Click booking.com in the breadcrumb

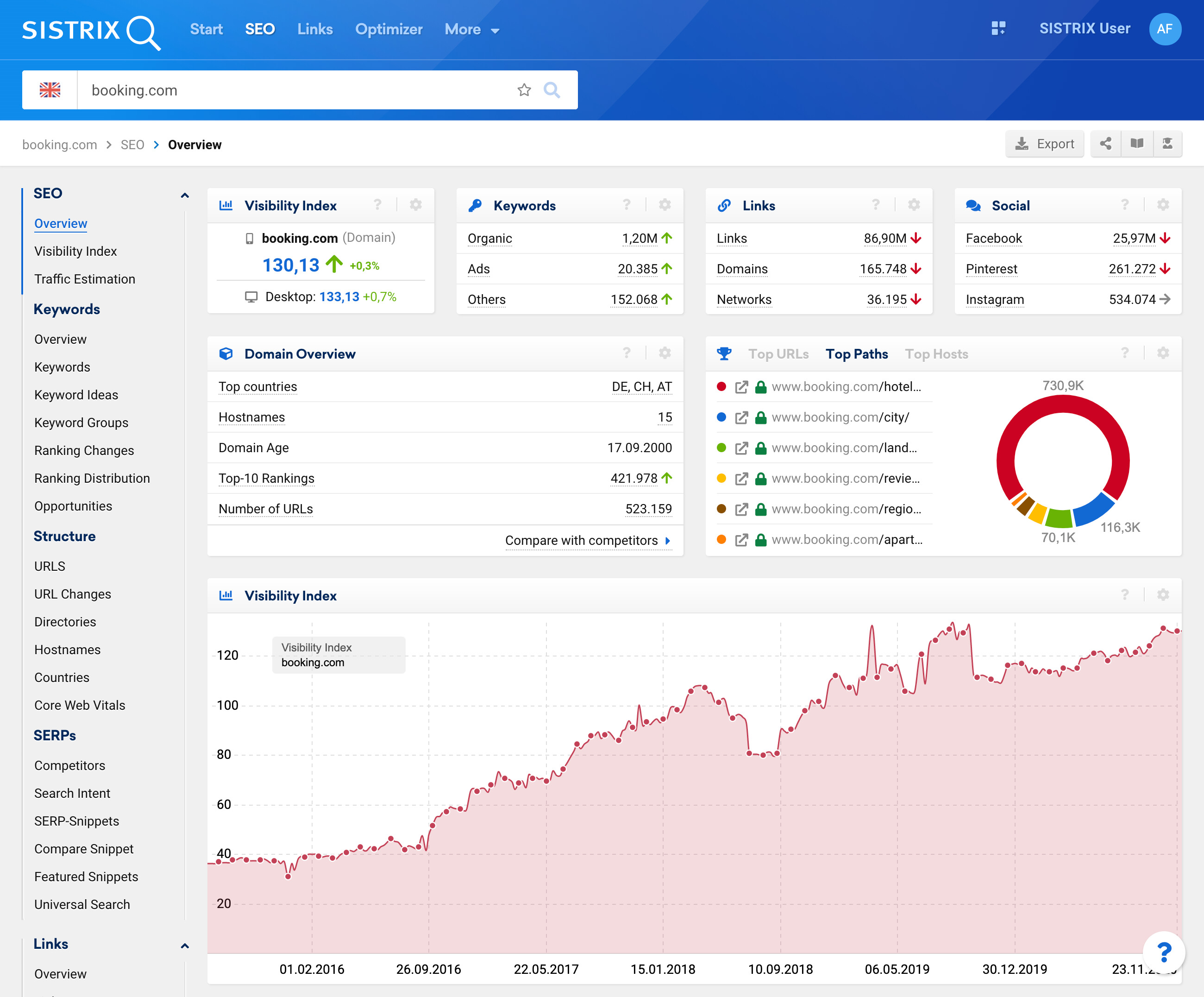[x=60, y=145]
